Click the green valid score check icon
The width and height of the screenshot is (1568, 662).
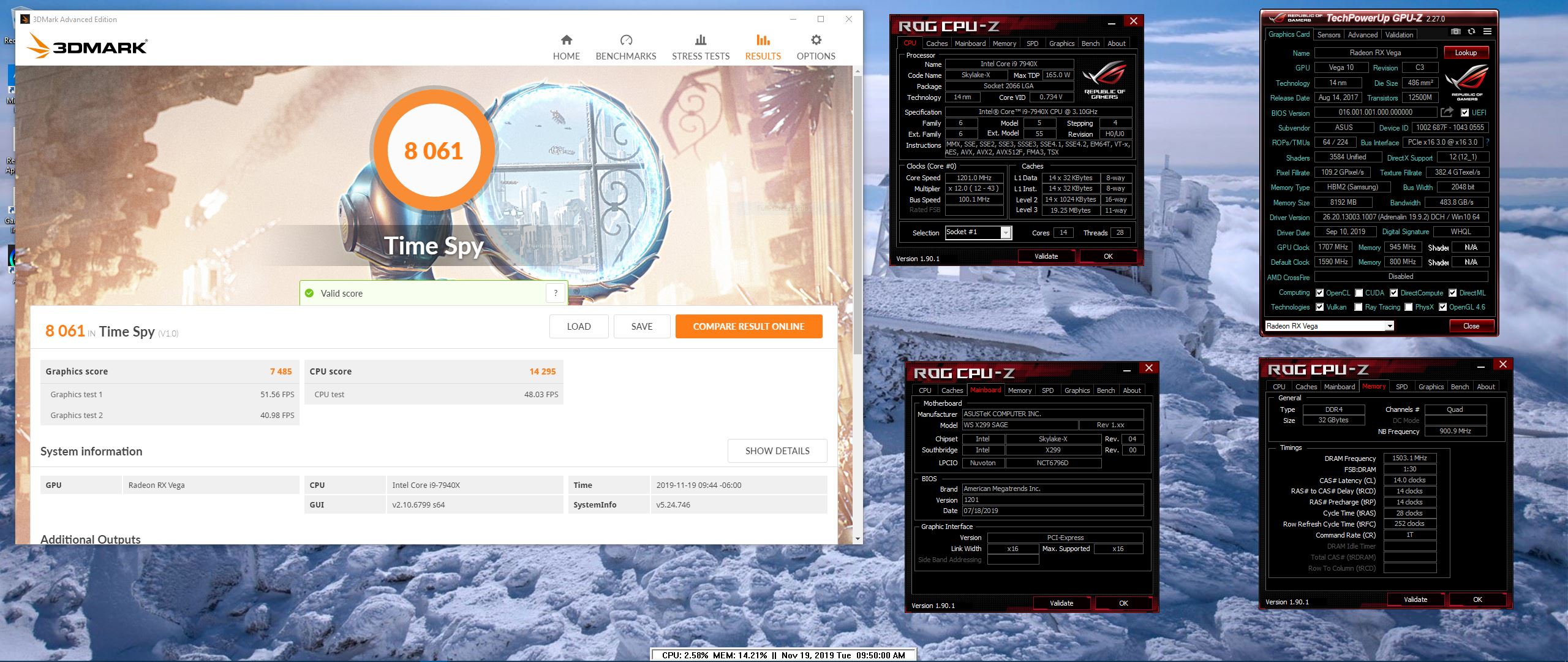pos(309,293)
